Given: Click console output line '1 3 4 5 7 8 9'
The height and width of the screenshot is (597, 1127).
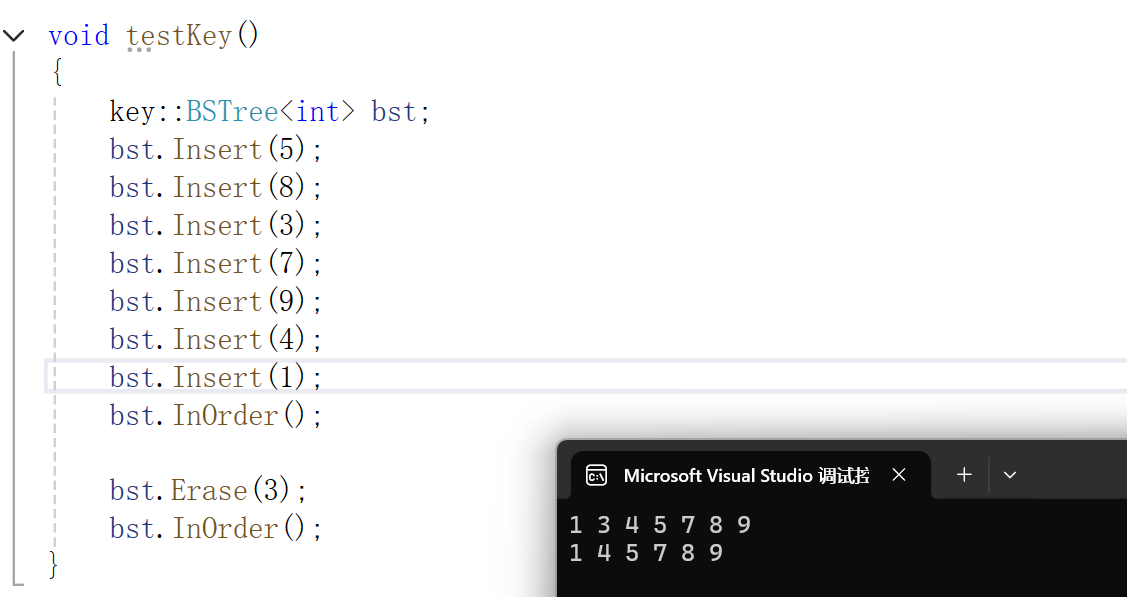Looking at the screenshot, I should pyautogui.click(x=661, y=525).
